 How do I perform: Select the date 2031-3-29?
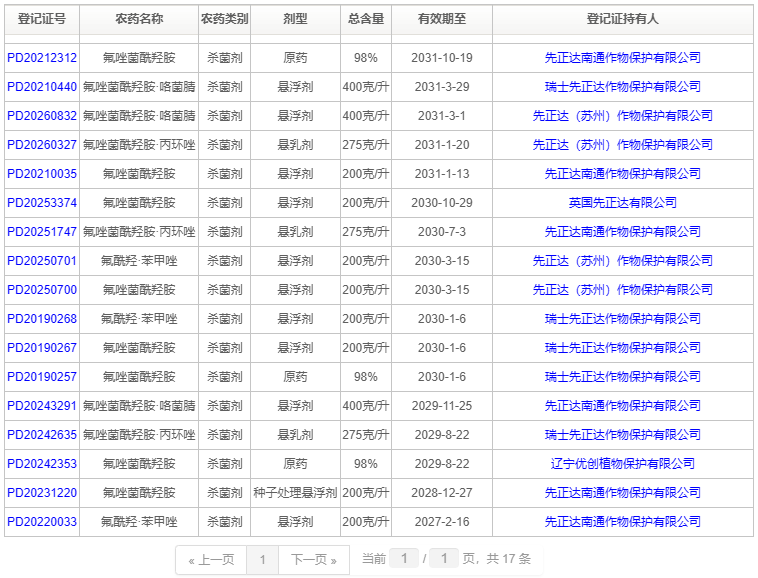point(442,87)
